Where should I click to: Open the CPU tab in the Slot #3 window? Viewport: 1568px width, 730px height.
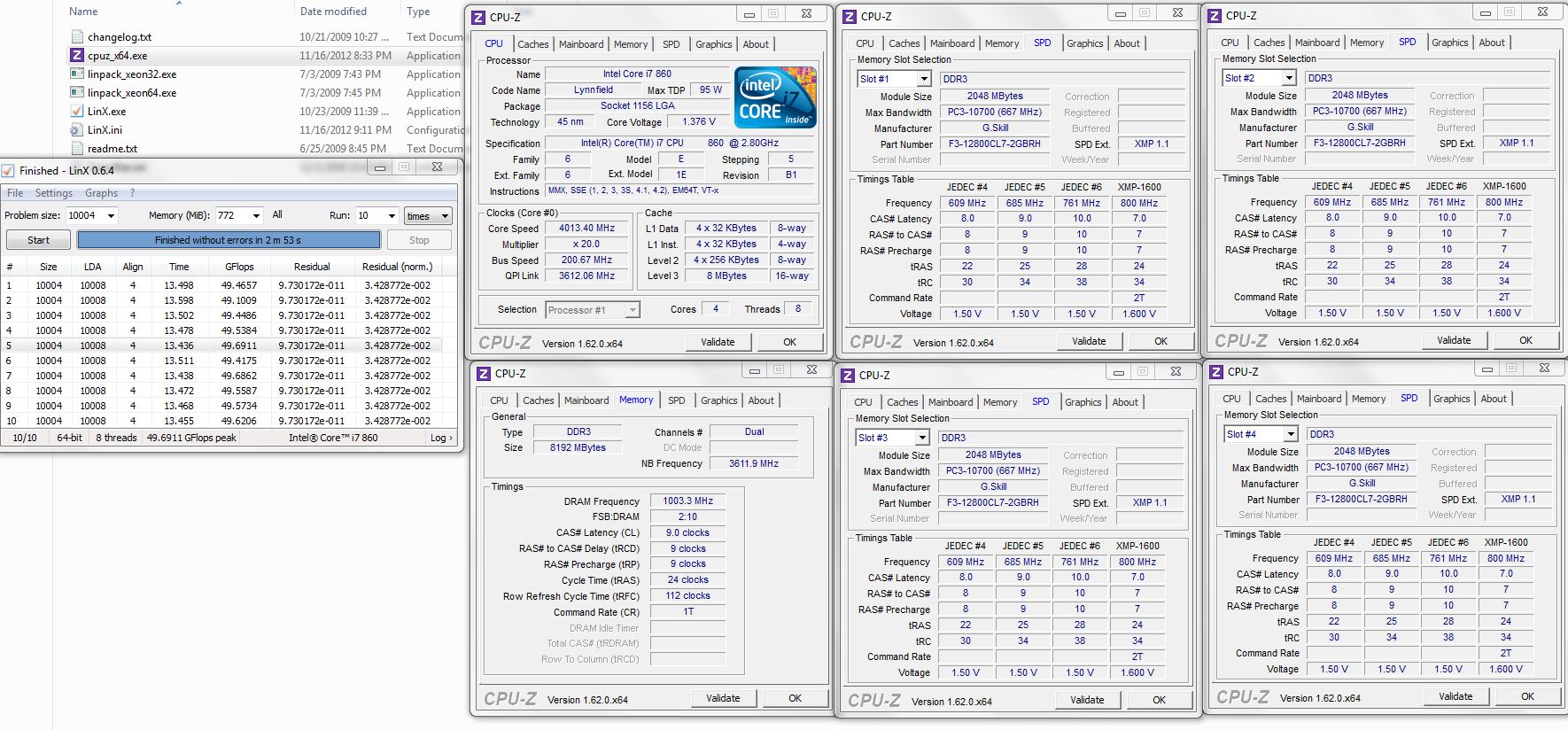(x=864, y=402)
